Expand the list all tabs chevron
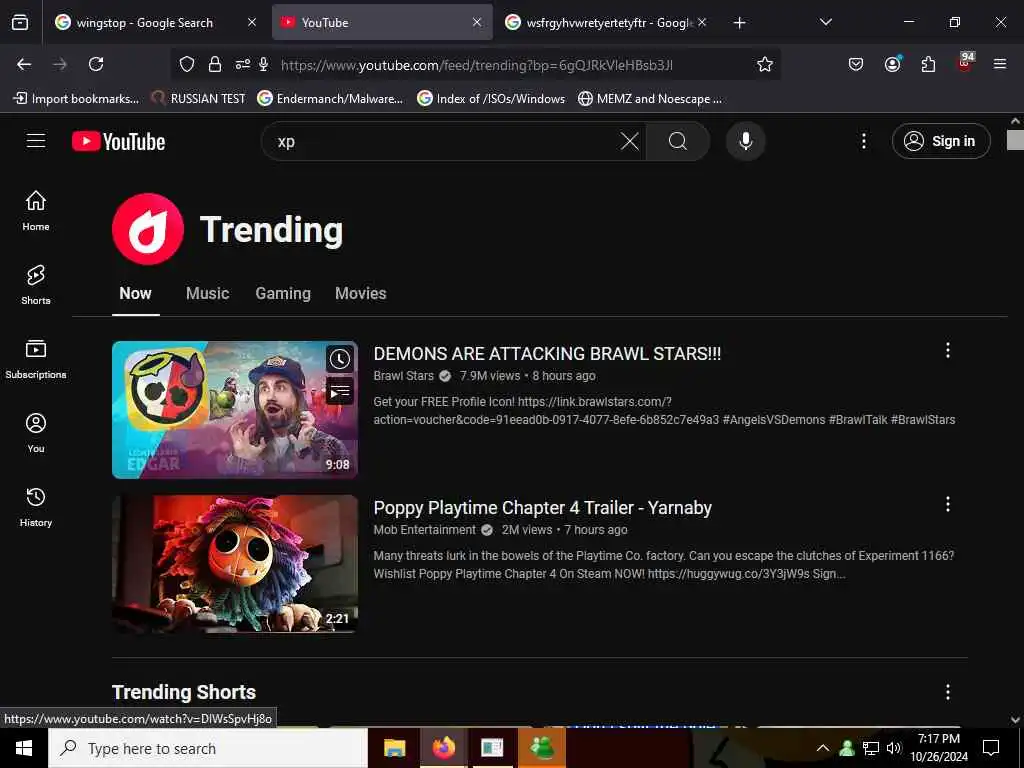The width and height of the screenshot is (1024, 768). click(x=825, y=22)
